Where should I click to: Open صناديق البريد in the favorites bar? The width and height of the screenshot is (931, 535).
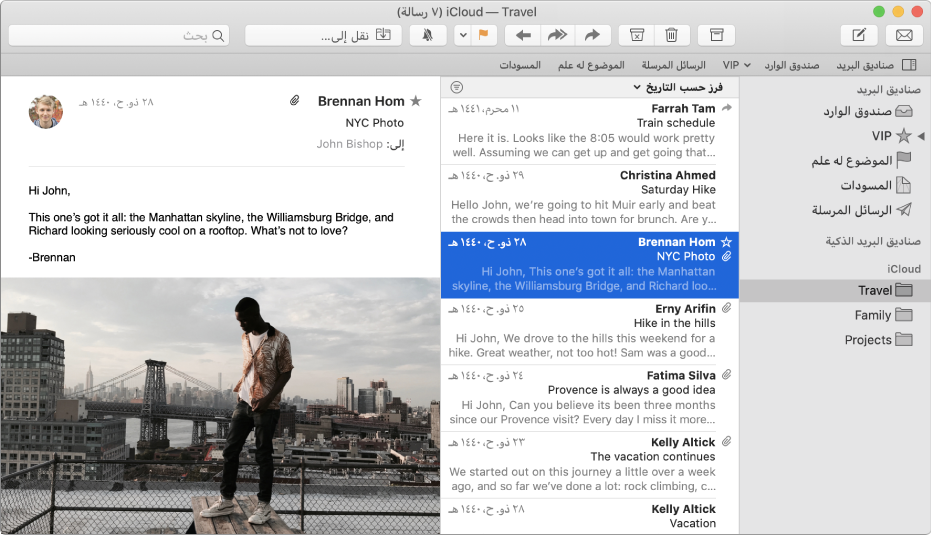point(865,65)
